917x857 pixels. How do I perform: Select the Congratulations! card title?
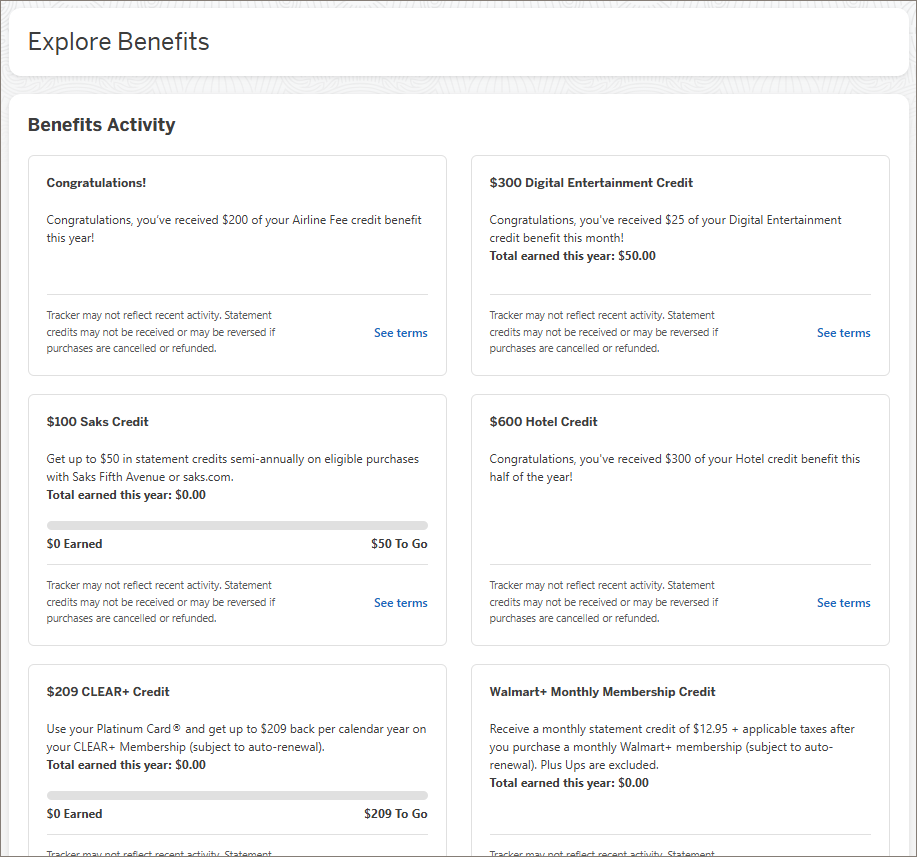(x=96, y=183)
